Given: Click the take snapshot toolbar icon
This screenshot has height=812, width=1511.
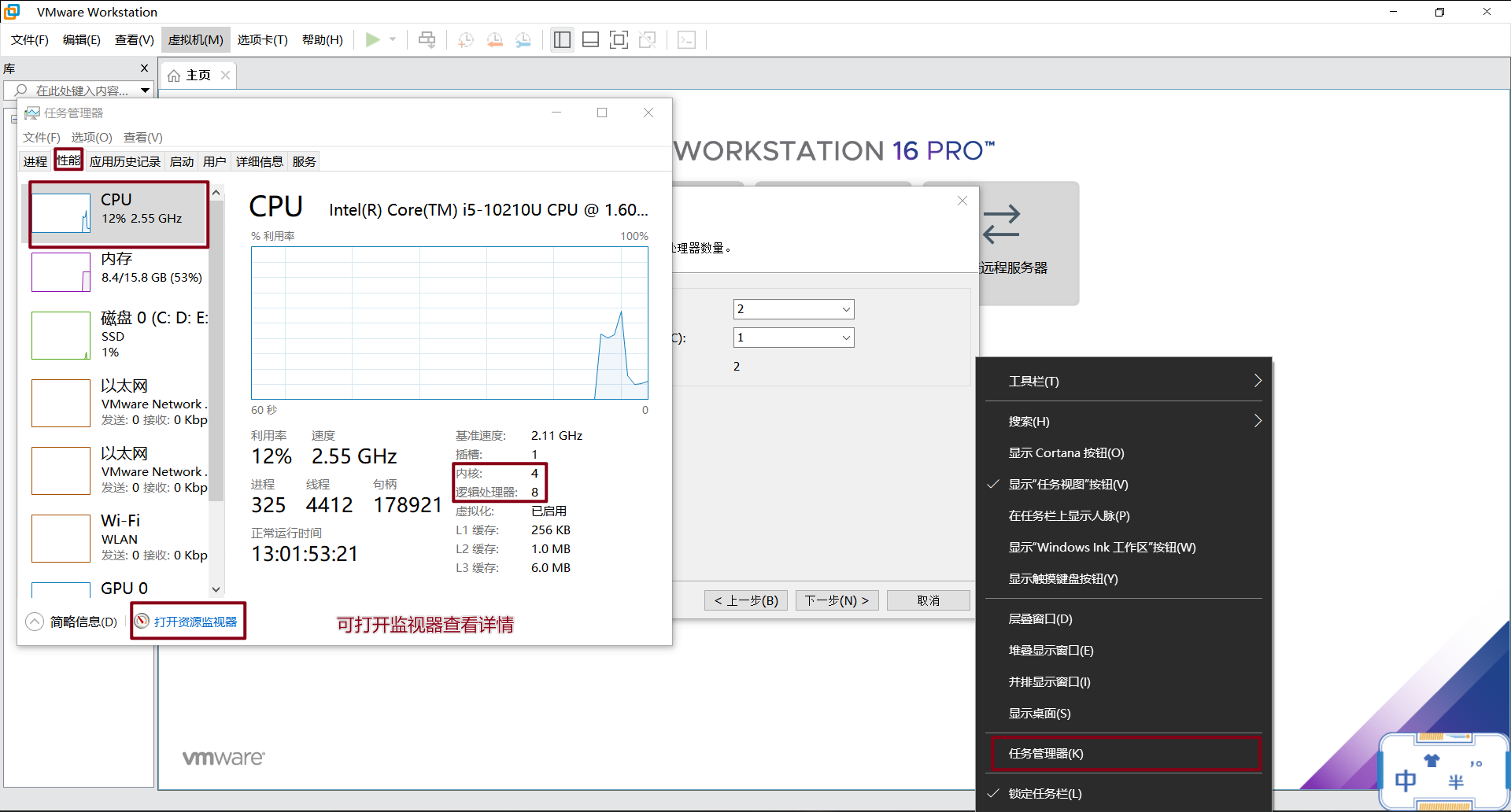Looking at the screenshot, I should (466, 39).
